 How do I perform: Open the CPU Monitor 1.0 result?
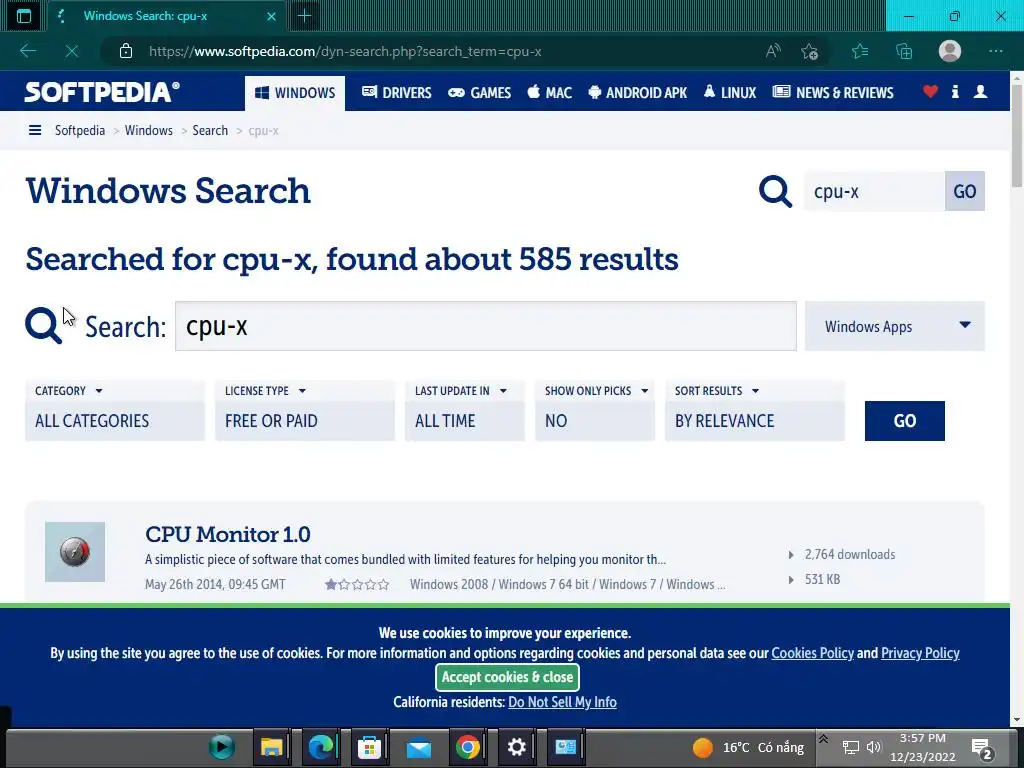[228, 534]
